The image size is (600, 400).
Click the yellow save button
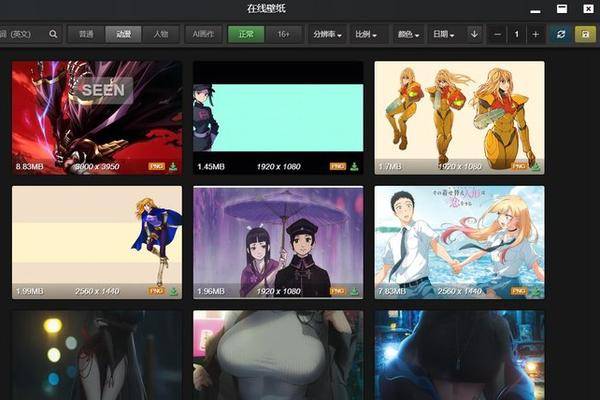pyautogui.click(x=585, y=34)
